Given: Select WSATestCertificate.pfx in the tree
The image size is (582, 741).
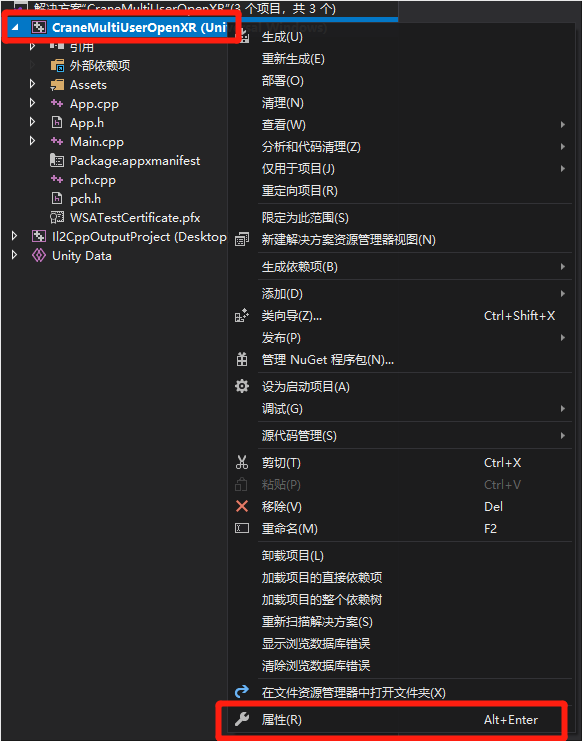Looking at the screenshot, I should [135, 217].
